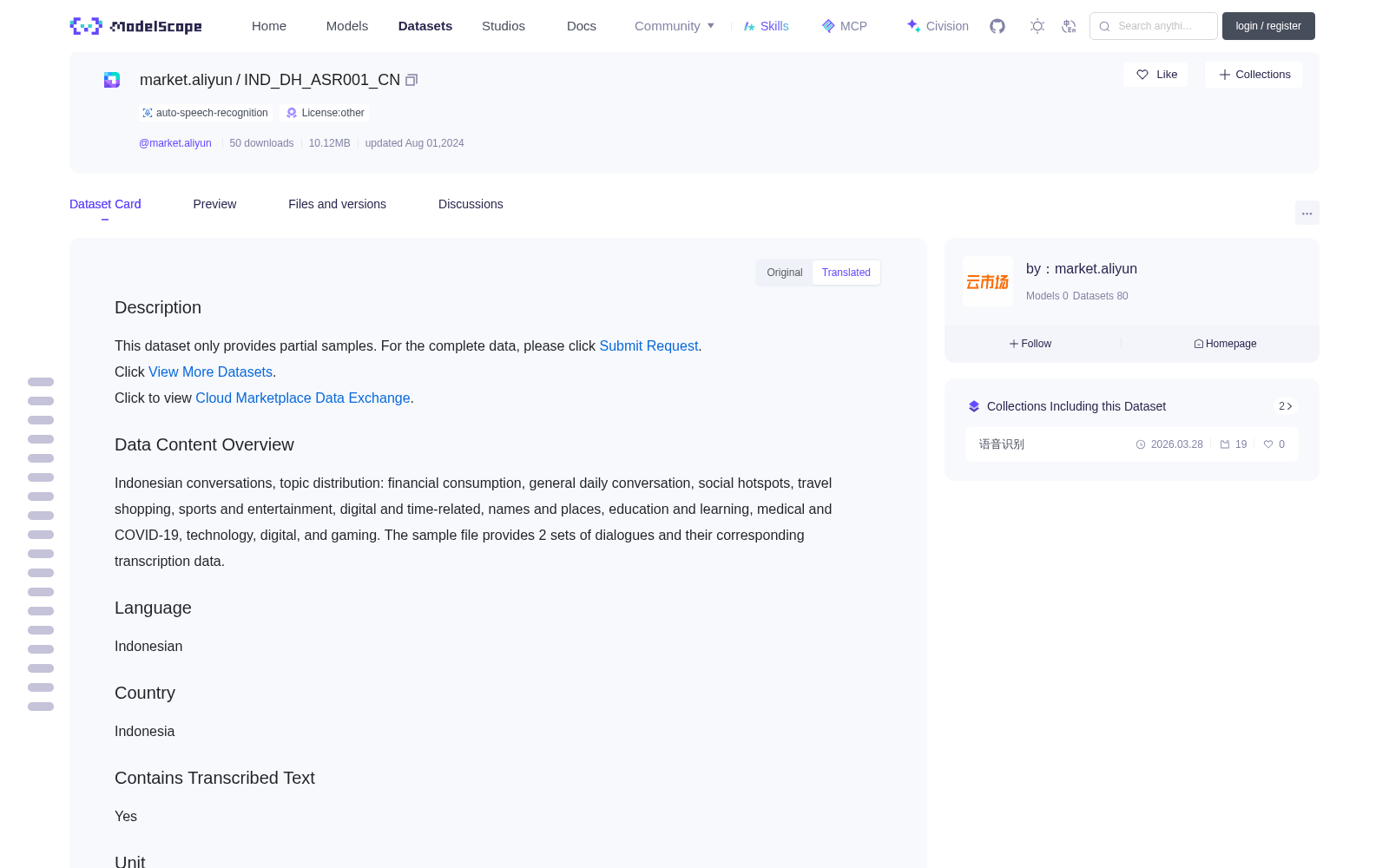This screenshot has height=868, width=1389.
Task: Click the dataset avatar icon
Action: (x=112, y=80)
